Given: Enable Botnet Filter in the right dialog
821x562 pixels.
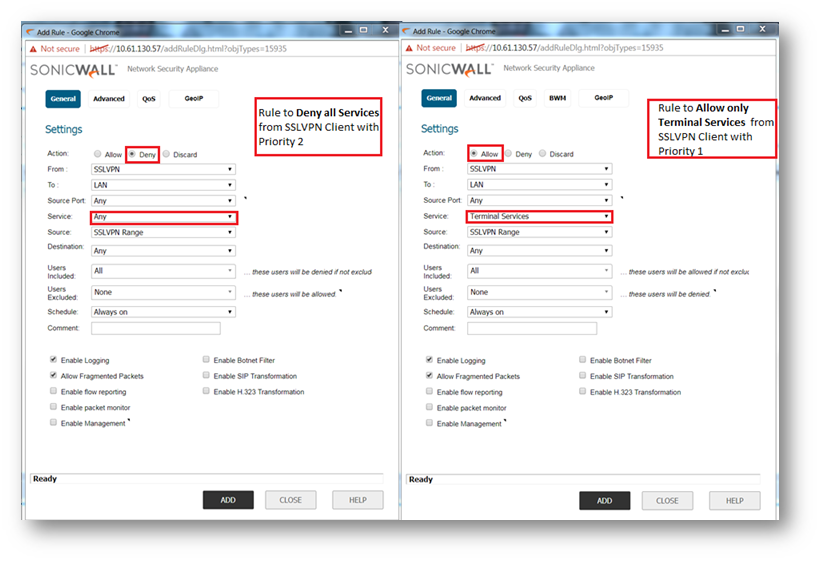Looking at the screenshot, I should [x=582, y=360].
